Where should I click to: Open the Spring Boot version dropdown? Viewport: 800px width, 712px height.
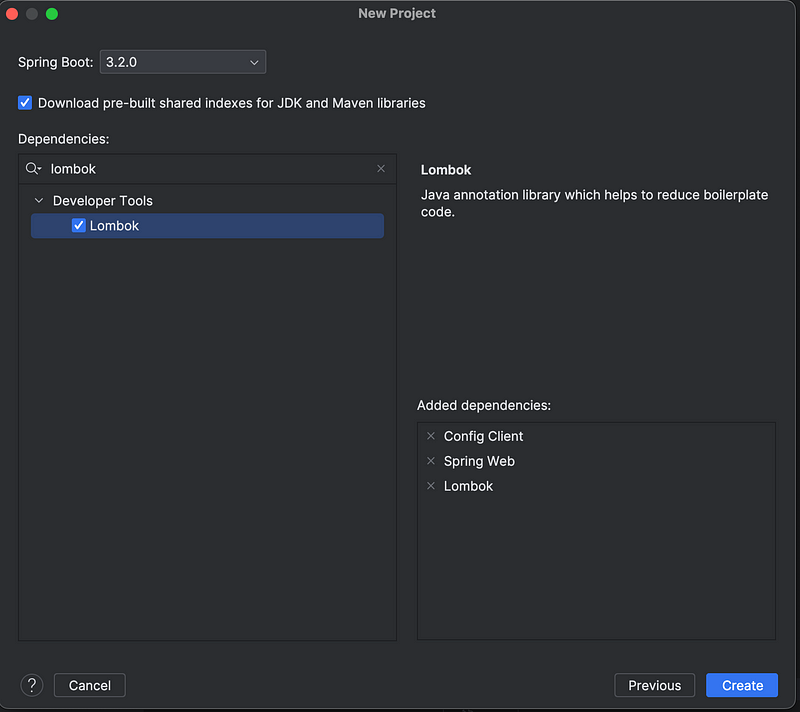click(x=183, y=62)
